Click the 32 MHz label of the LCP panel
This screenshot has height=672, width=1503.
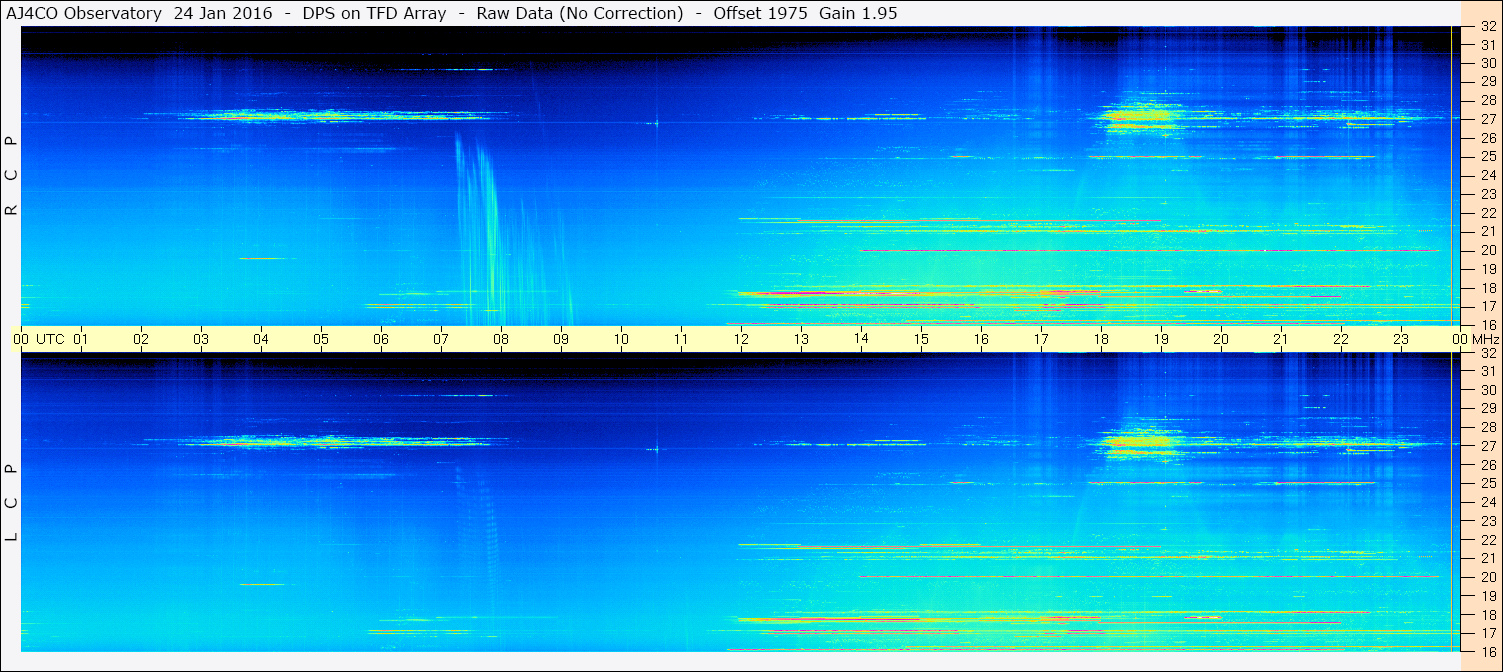pyautogui.click(x=1486, y=353)
